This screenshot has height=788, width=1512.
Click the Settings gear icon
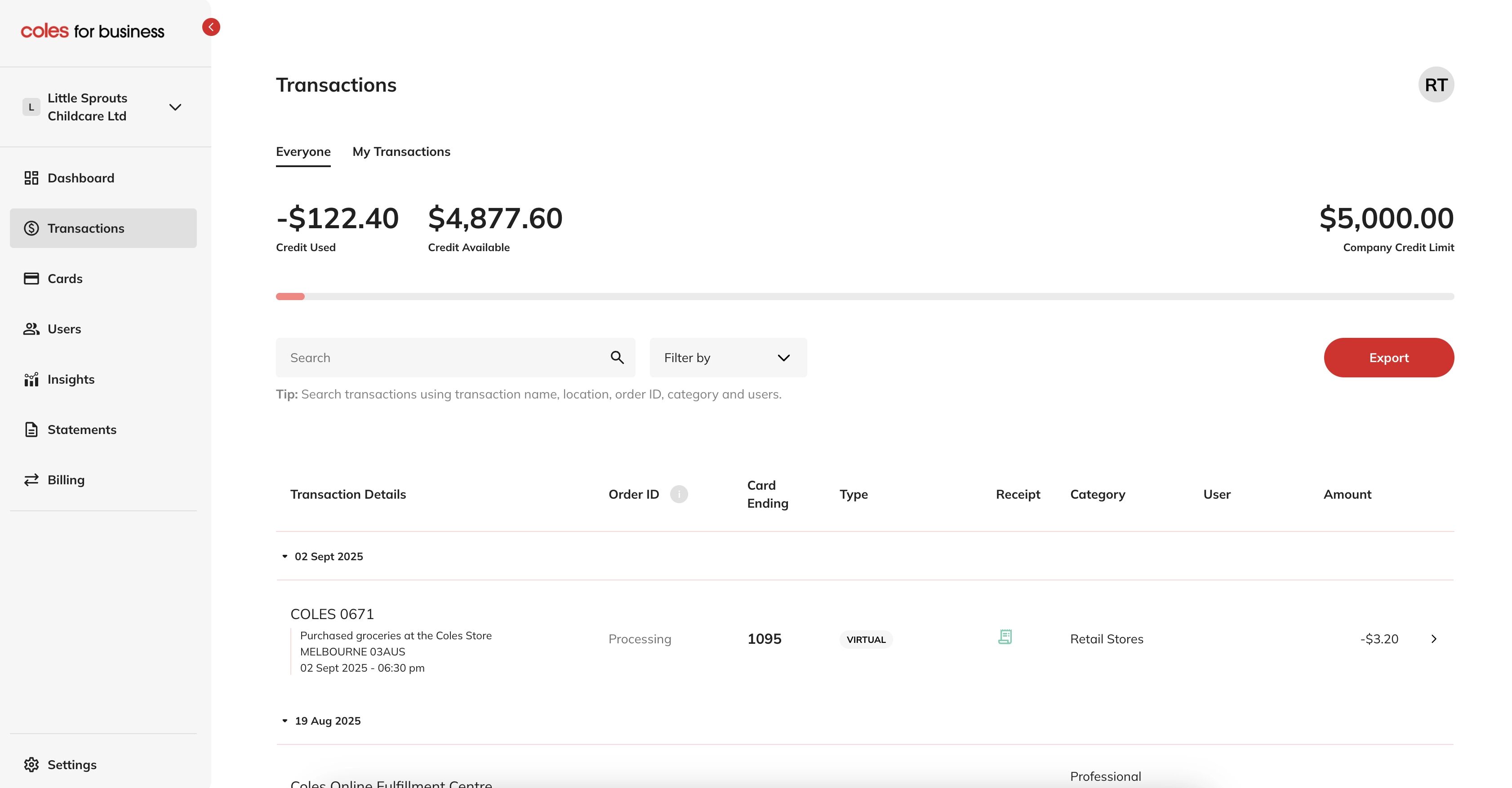pos(31,765)
